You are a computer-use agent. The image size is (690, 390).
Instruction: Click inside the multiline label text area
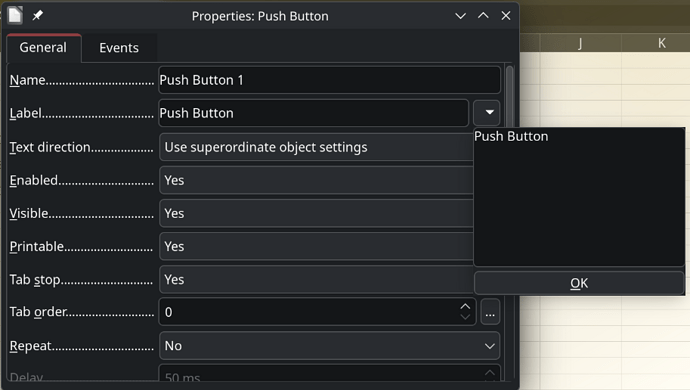(579, 197)
